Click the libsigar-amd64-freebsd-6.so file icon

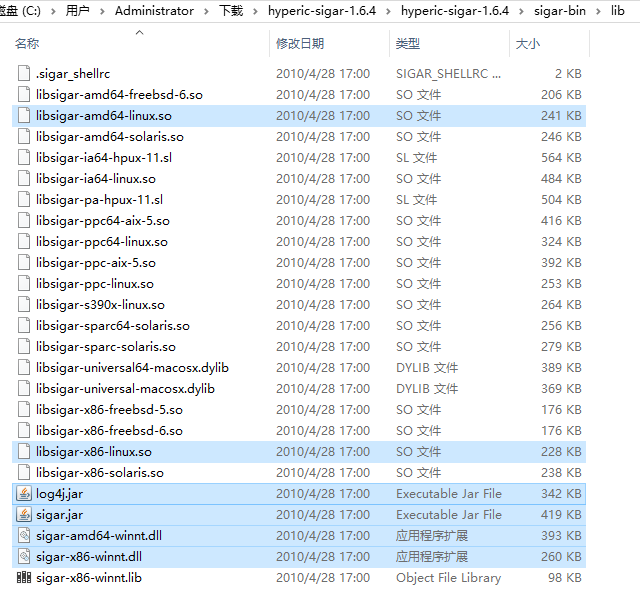[24, 94]
